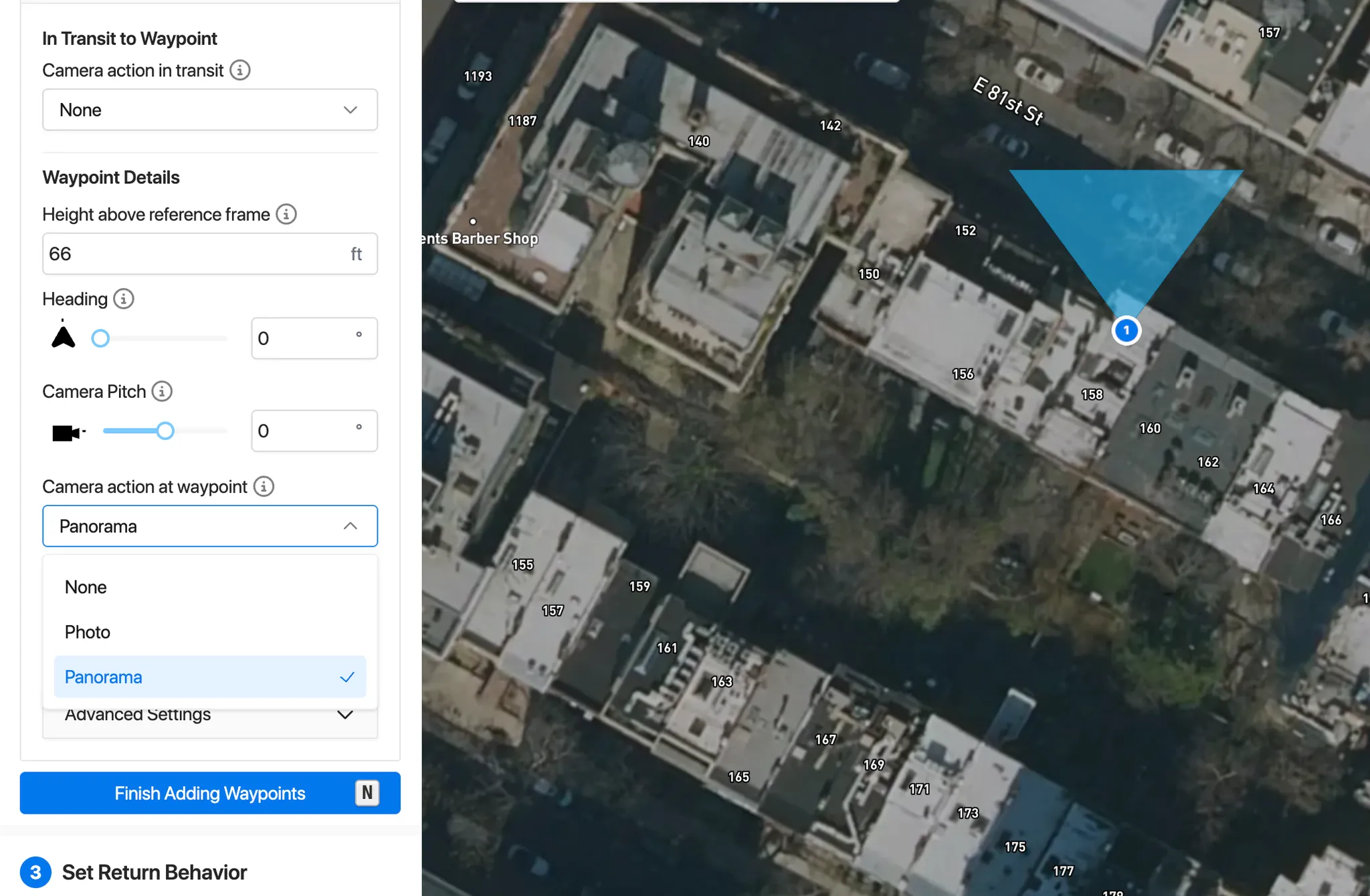1370x896 pixels.
Task: Click the step 3 circle badge
Action: click(35, 872)
